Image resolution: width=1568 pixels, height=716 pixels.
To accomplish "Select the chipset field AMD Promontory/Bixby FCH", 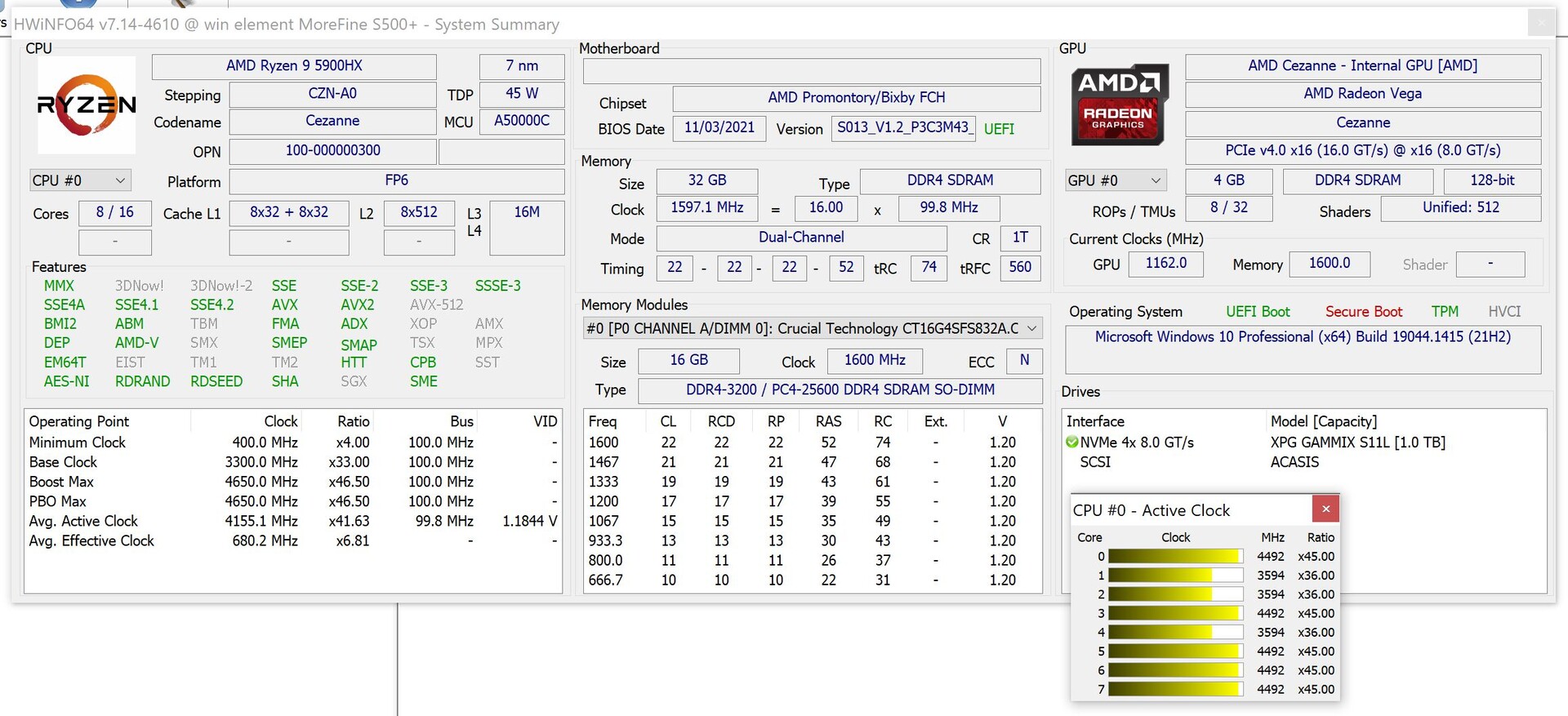I will (857, 98).
